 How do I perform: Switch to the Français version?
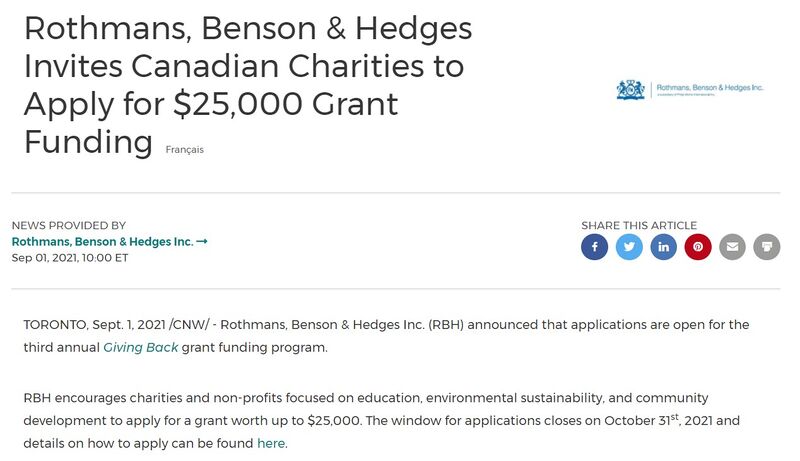coord(185,150)
